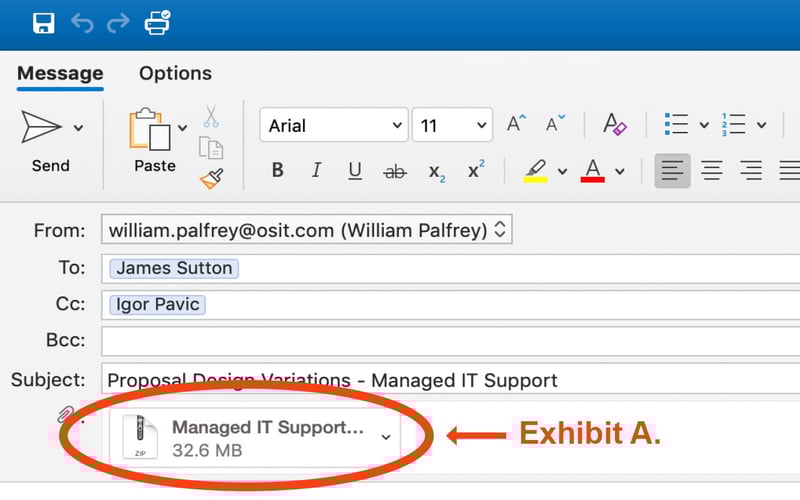Expand the ZIP attachment options chevron
Screen dimensions: 800x500
click(386, 437)
